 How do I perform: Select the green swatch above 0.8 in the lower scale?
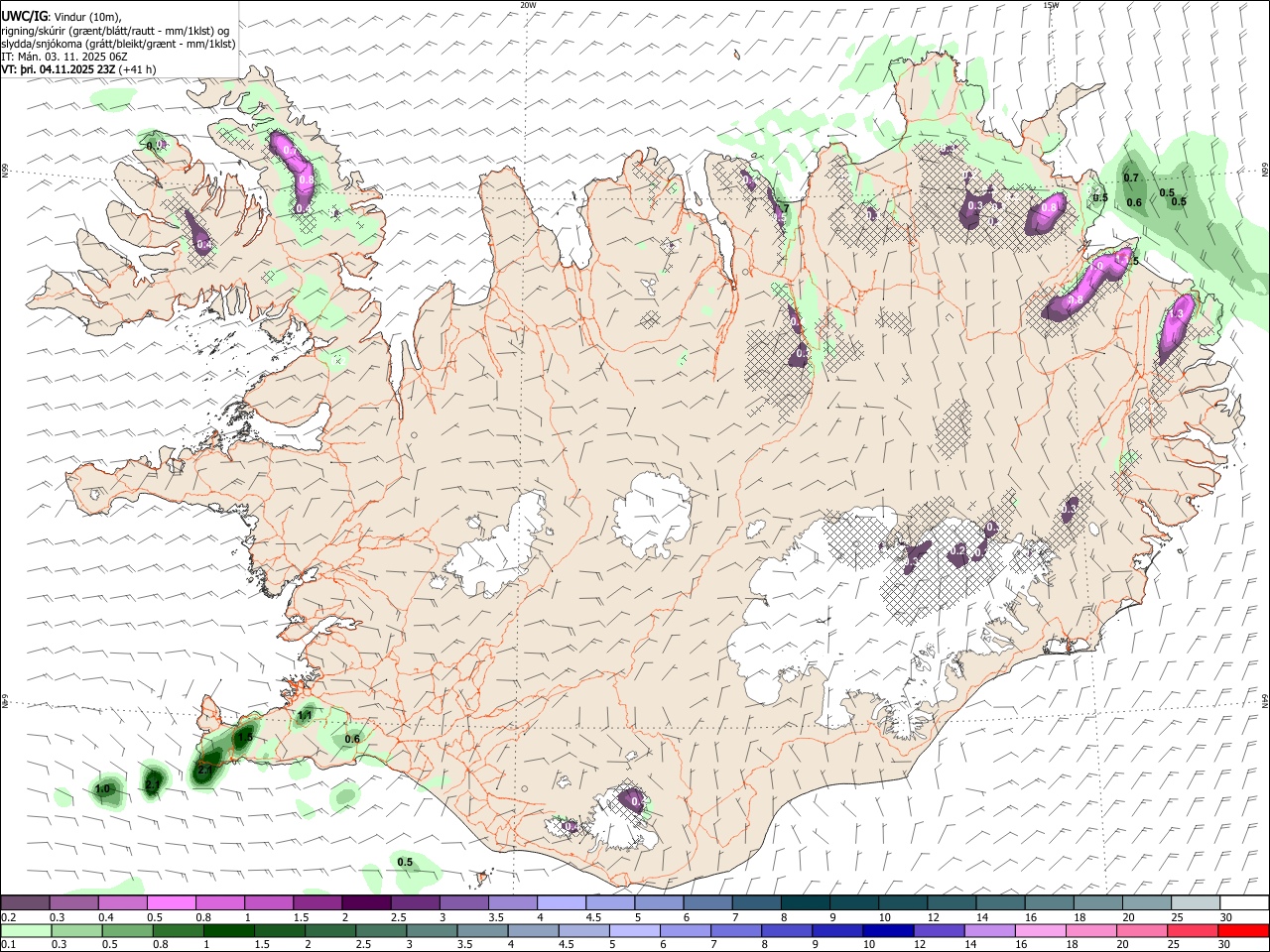178,931
